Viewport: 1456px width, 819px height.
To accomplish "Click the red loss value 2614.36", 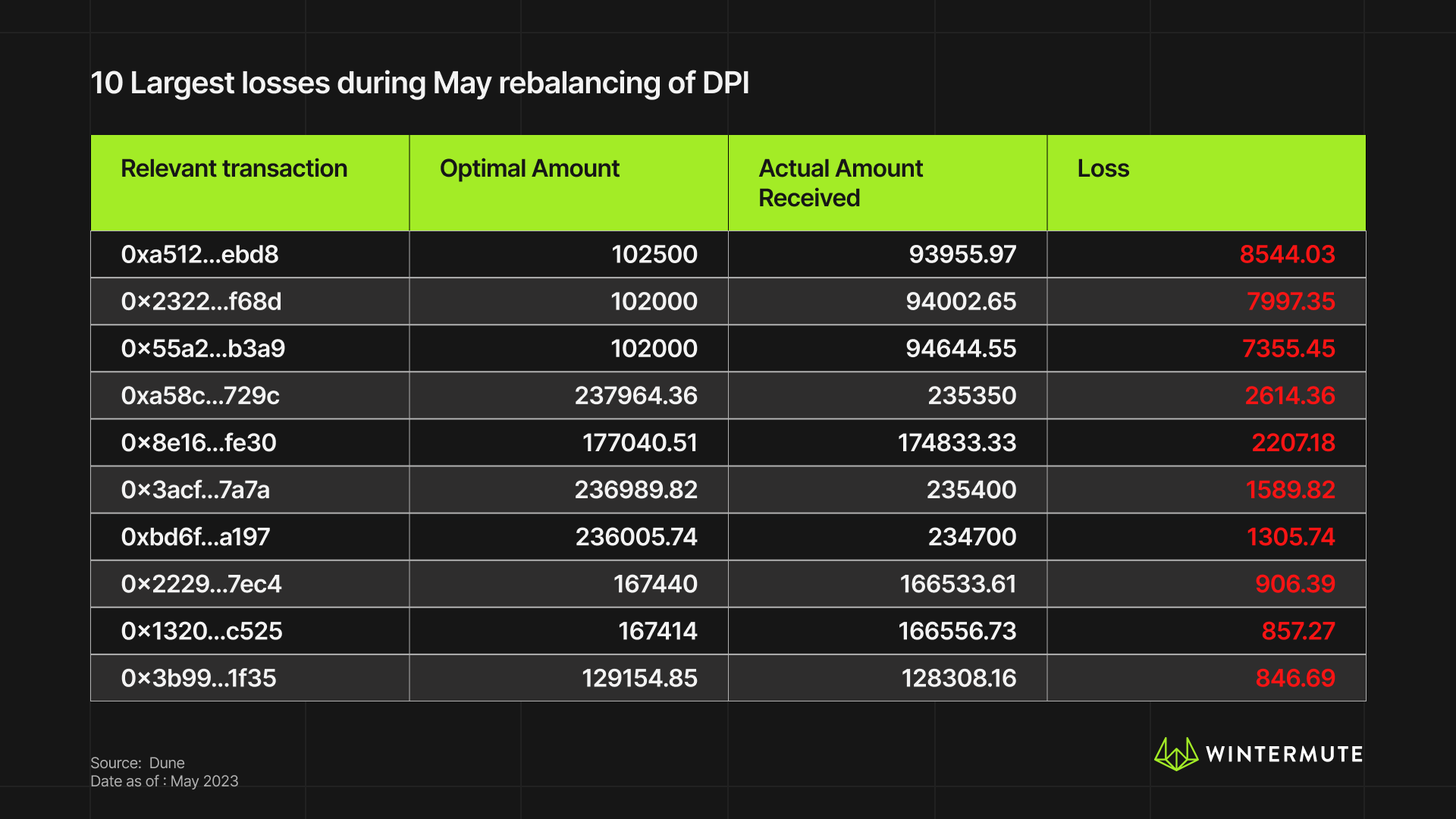I will click(1290, 395).
